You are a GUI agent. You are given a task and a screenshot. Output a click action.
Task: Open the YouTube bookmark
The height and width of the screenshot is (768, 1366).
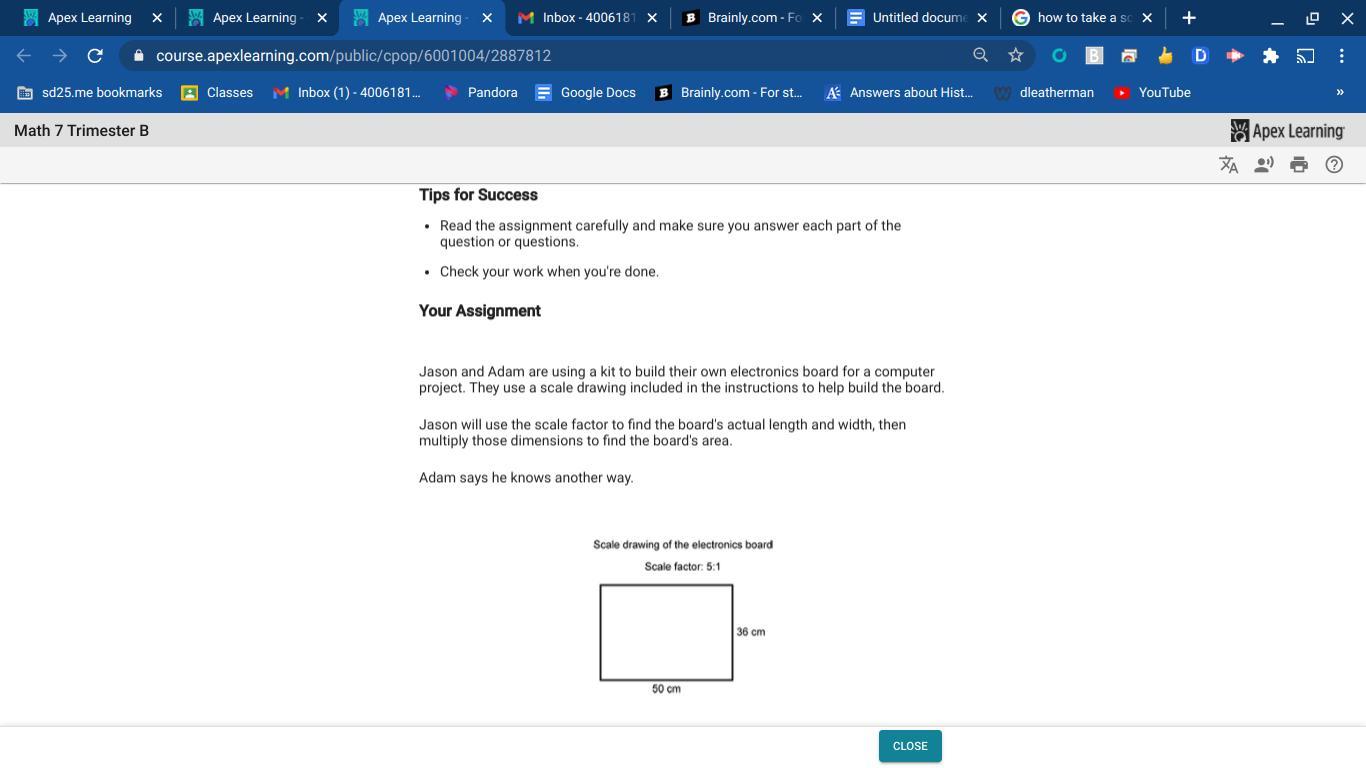click(1153, 92)
